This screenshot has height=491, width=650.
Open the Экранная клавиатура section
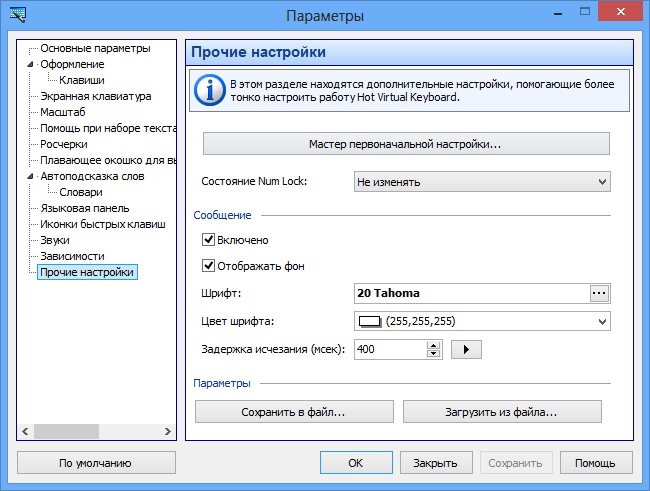click(96, 96)
